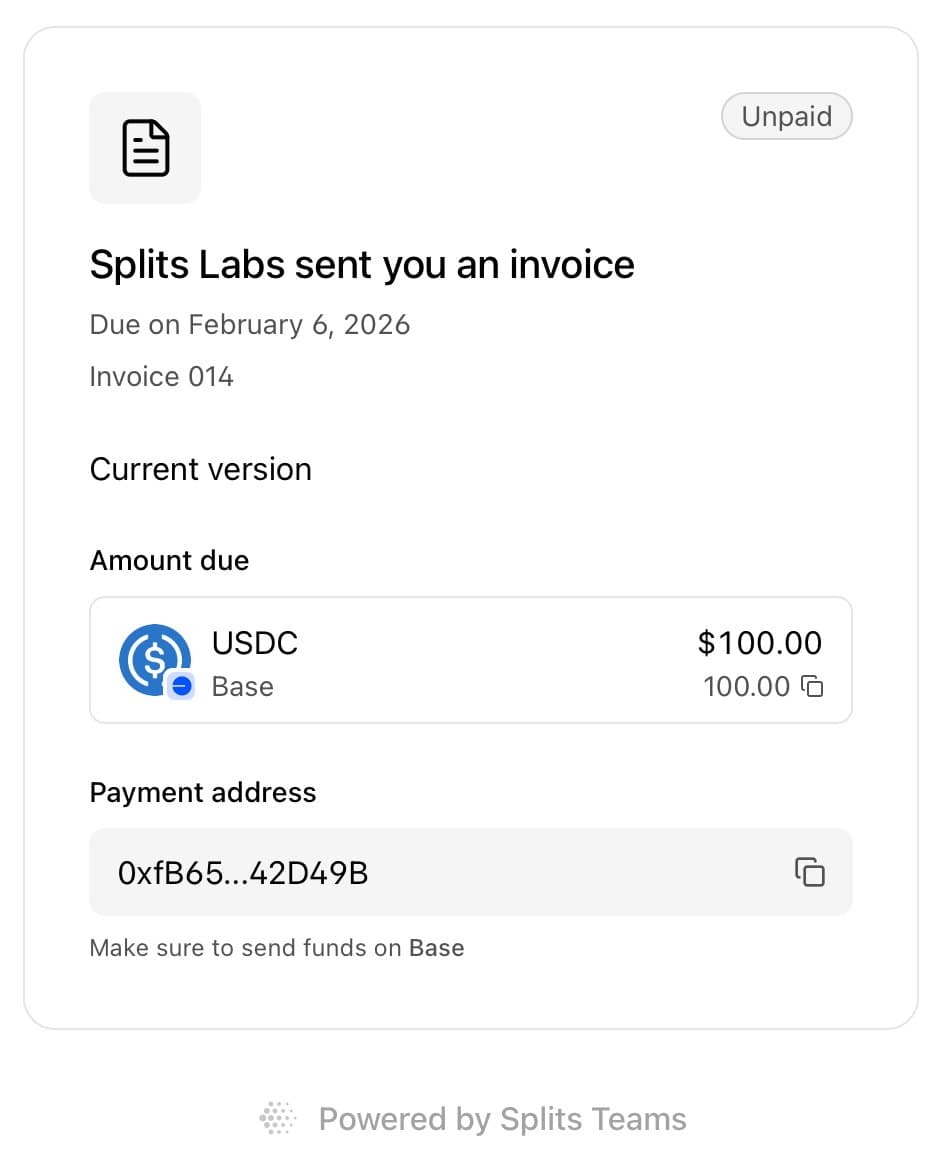Click the invoice title heading
946x1176 pixels.
point(362,265)
